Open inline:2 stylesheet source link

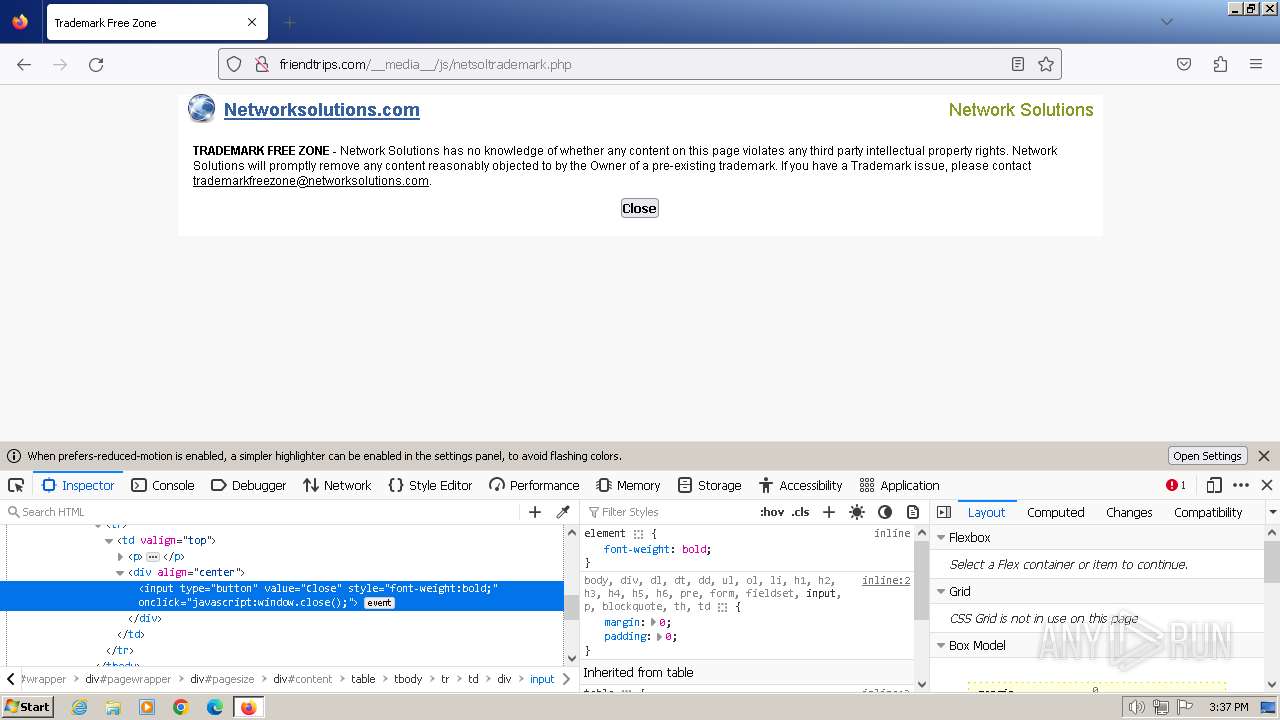coord(886,580)
